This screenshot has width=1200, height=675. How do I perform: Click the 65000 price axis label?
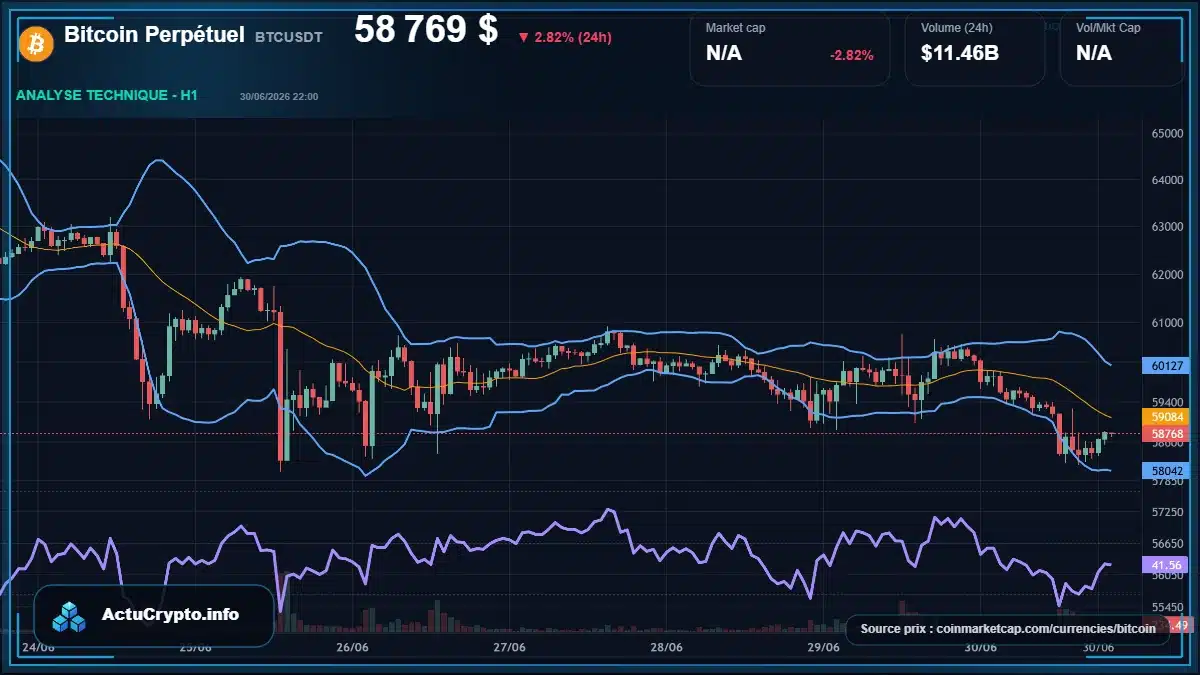tap(1167, 133)
